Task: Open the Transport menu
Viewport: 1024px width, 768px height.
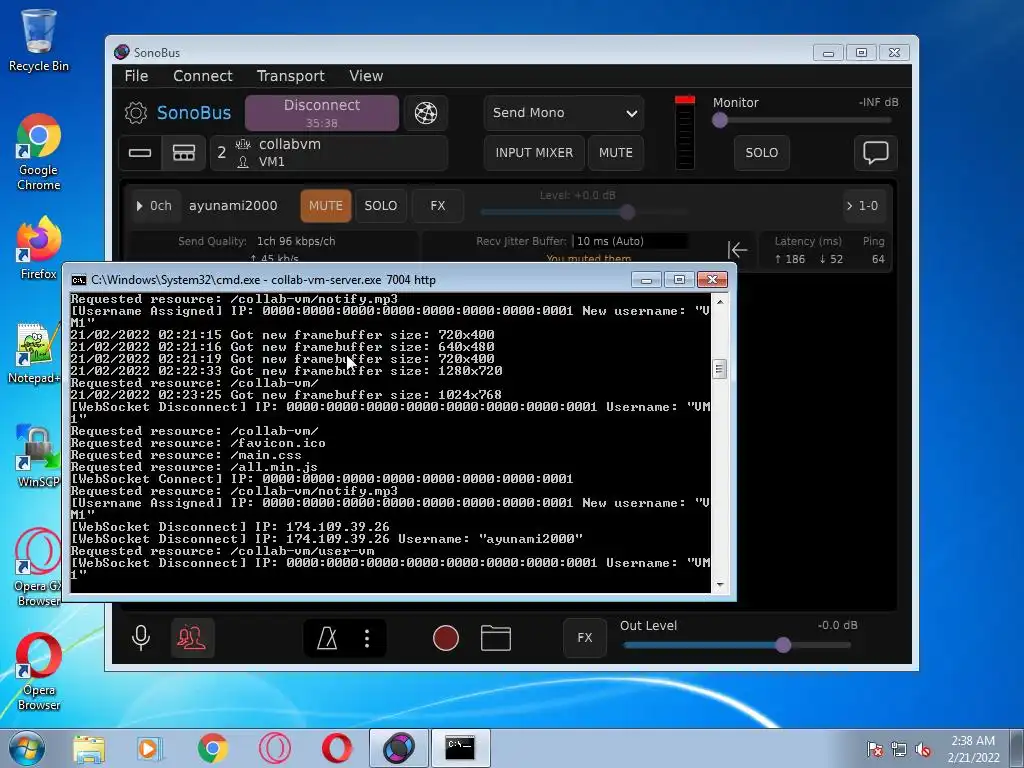Action: pos(291,76)
